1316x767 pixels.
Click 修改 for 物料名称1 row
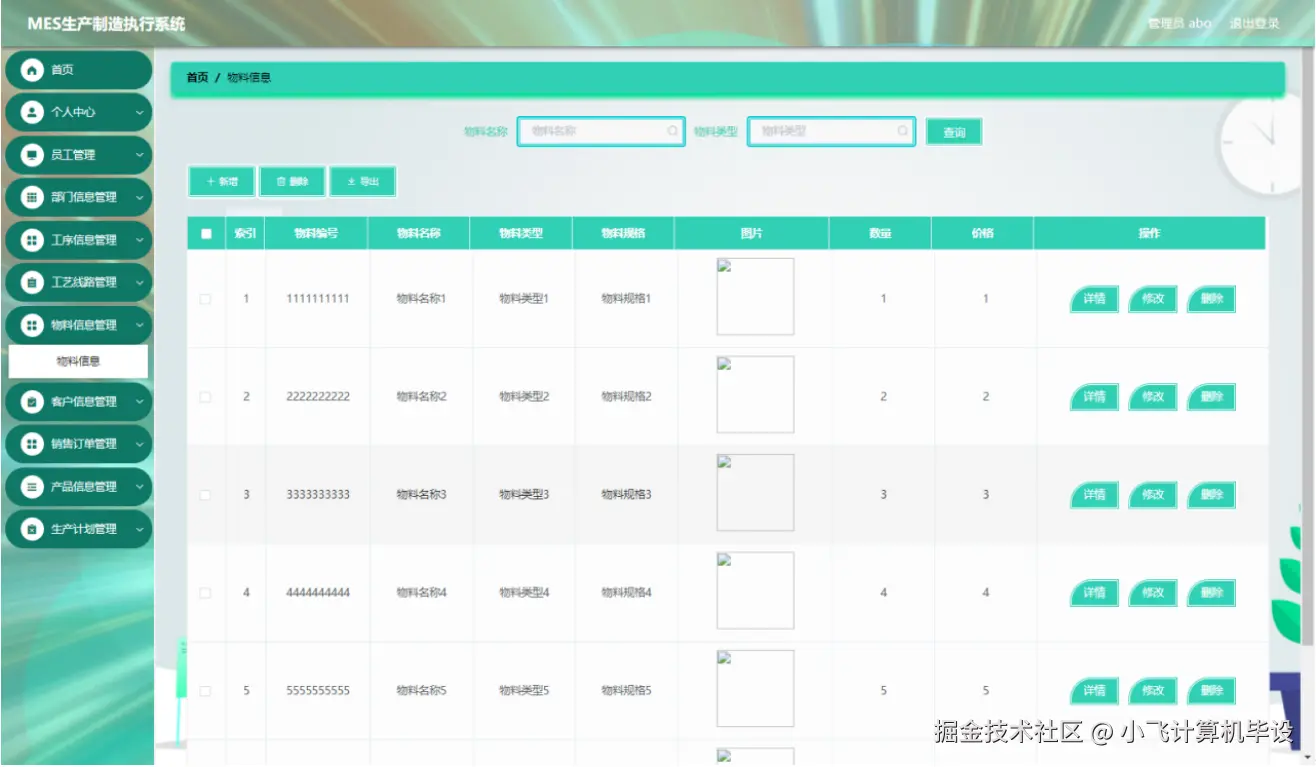(x=1153, y=299)
